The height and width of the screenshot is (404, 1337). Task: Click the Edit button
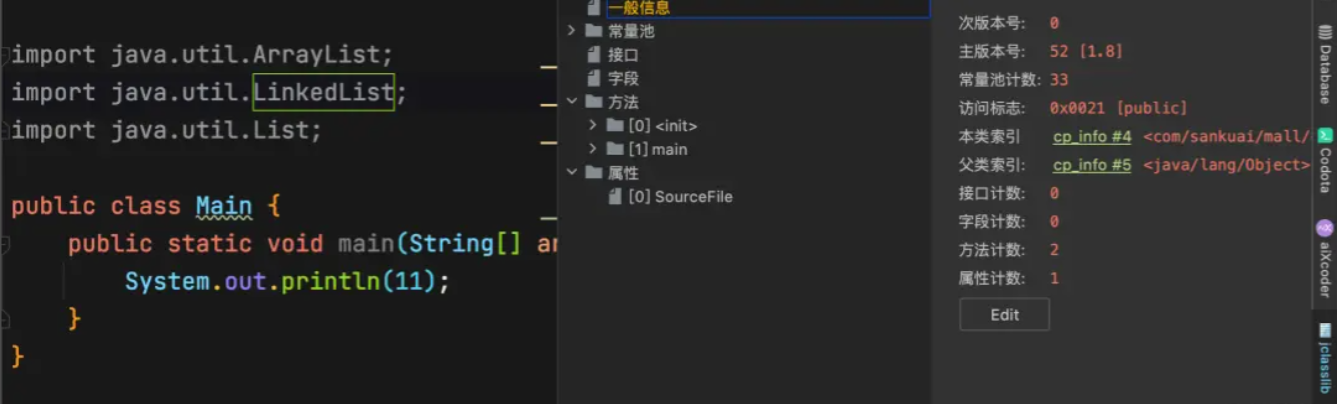tap(1004, 314)
